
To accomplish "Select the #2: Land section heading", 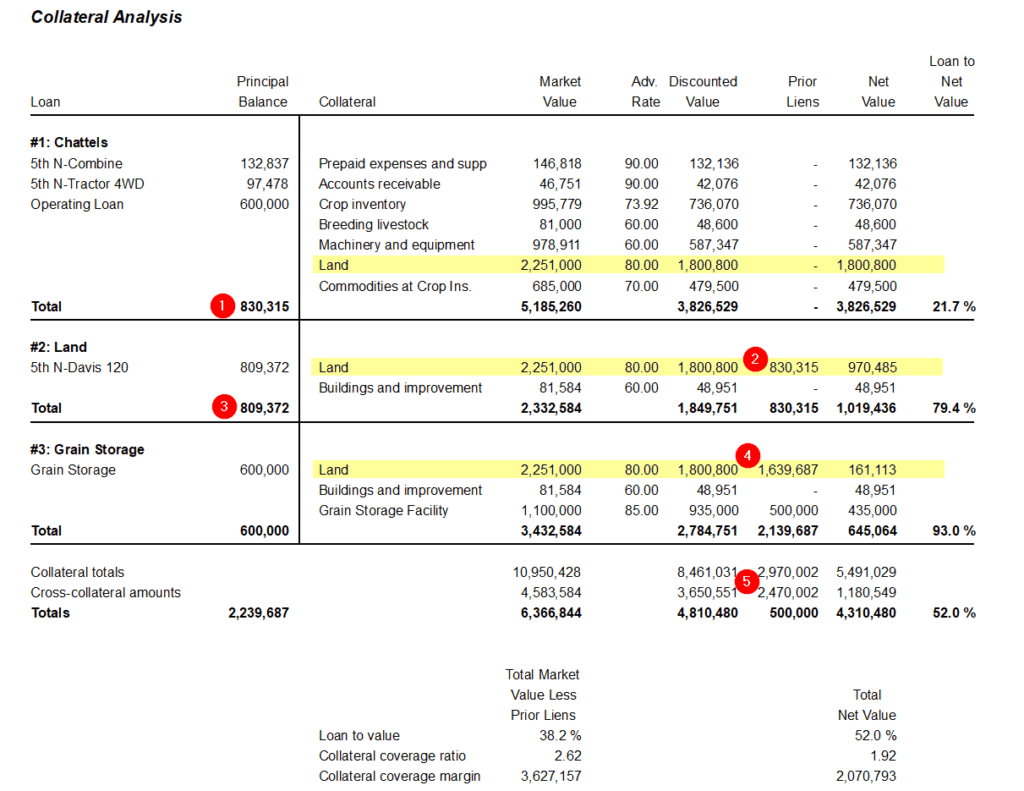I will 59,347.
